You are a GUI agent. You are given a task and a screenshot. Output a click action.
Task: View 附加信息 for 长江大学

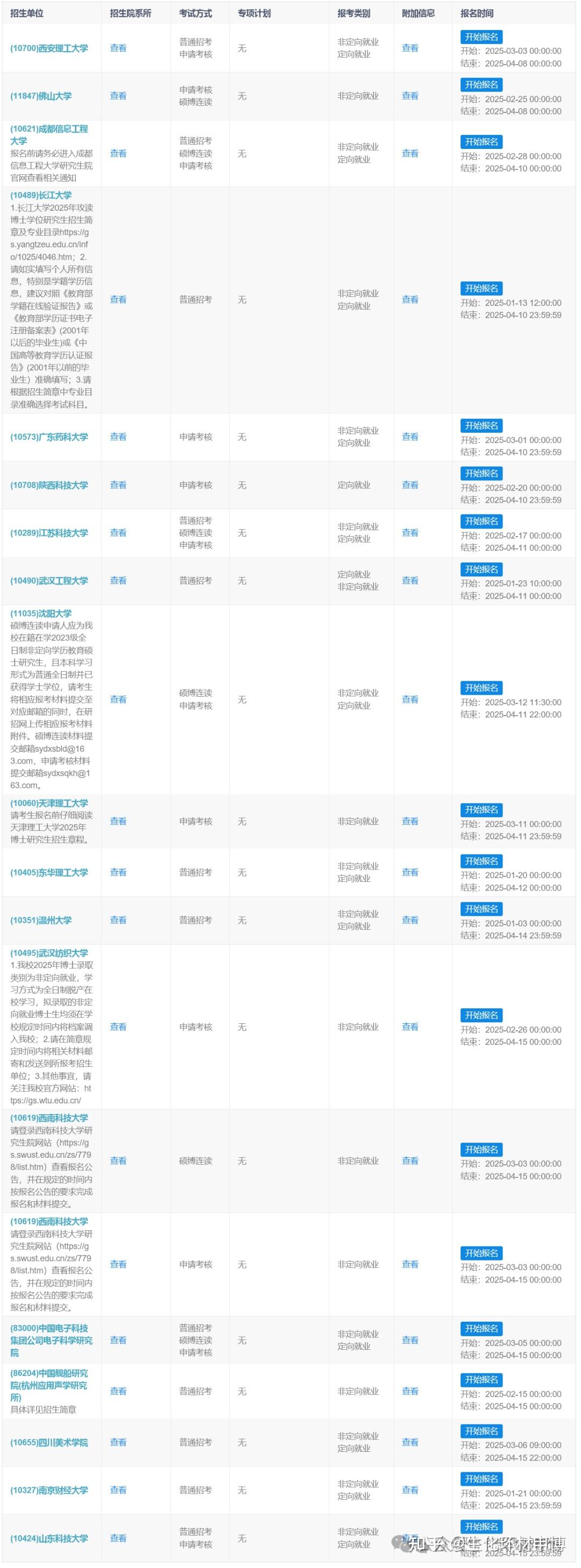point(410,300)
